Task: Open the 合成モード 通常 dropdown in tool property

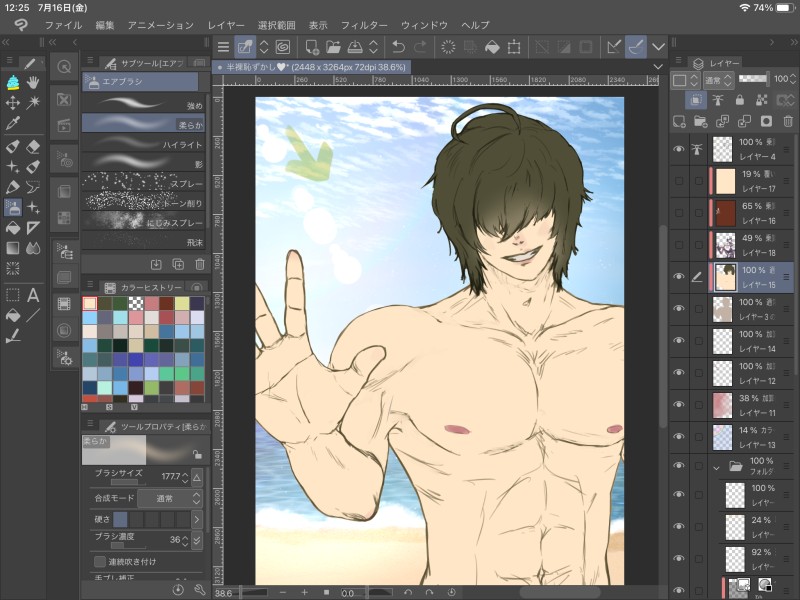Action: click(x=170, y=498)
